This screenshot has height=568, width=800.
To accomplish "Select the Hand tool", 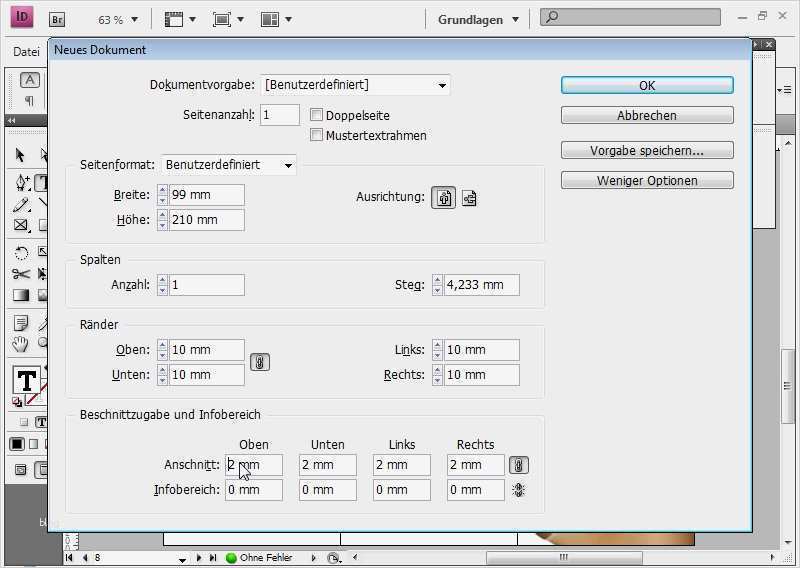I will 20,344.
